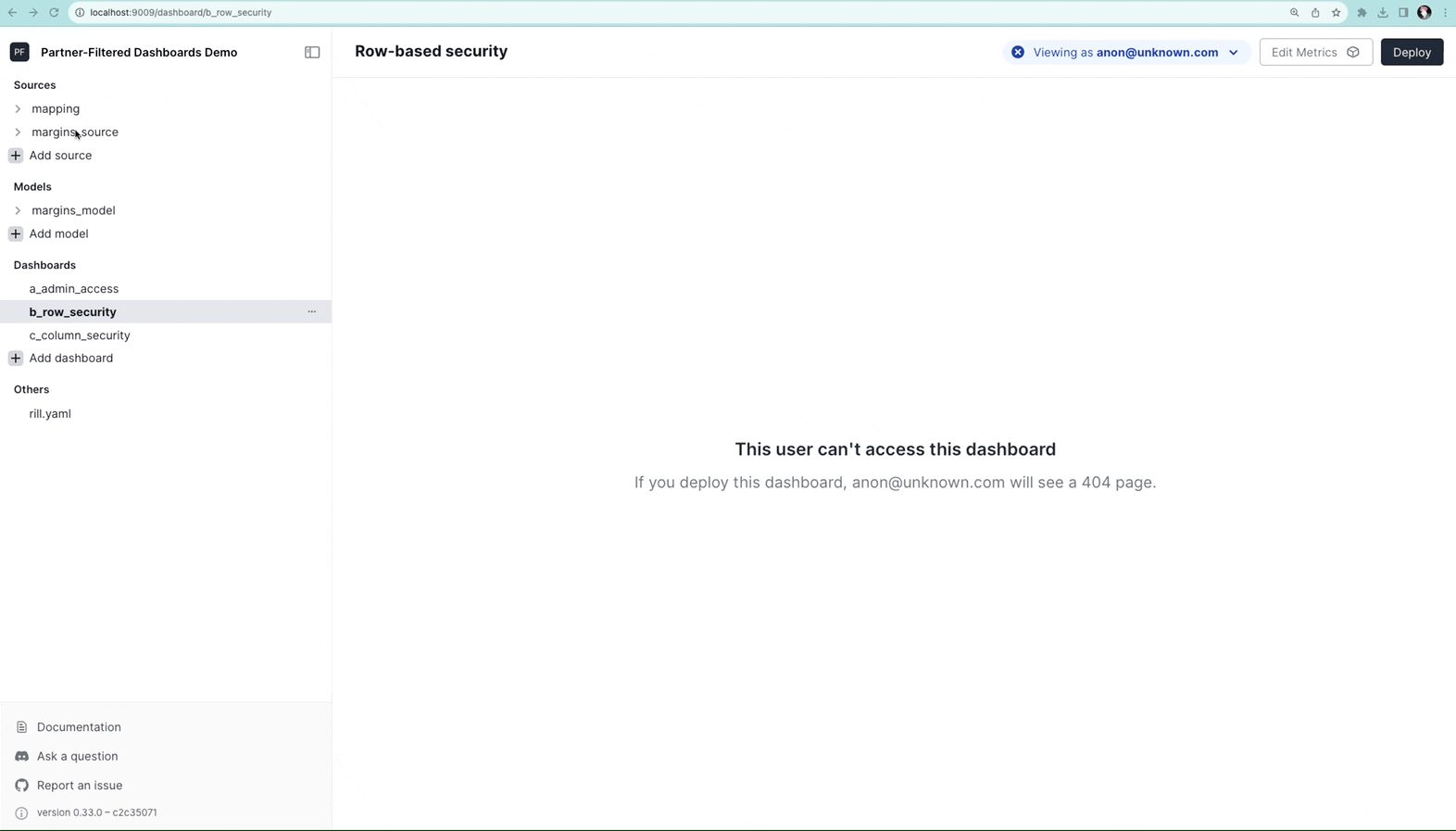This screenshot has width=1456, height=831.
Task: Click Add source
Action: click(x=60, y=156)
